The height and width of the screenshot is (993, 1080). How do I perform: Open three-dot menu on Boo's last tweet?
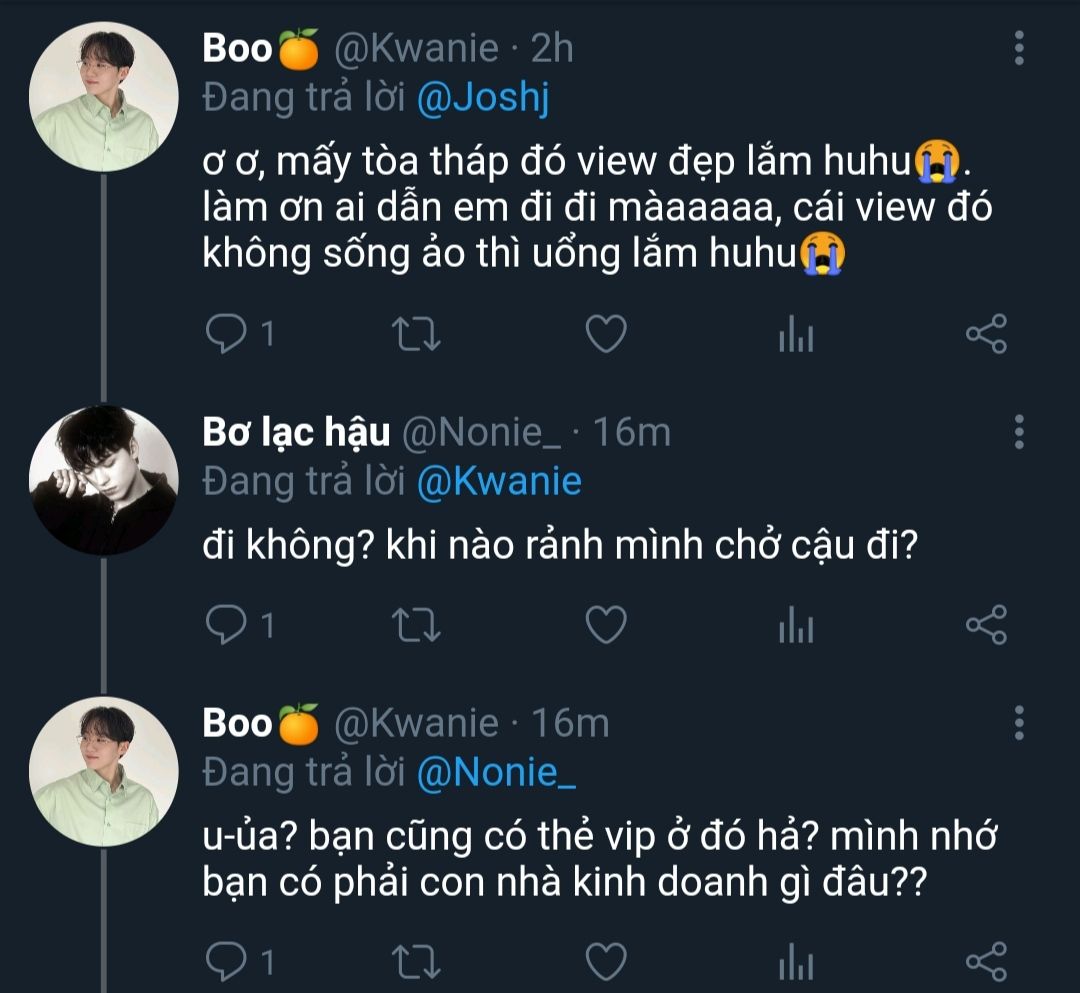pyautogui.click(x=1019, y=723)
